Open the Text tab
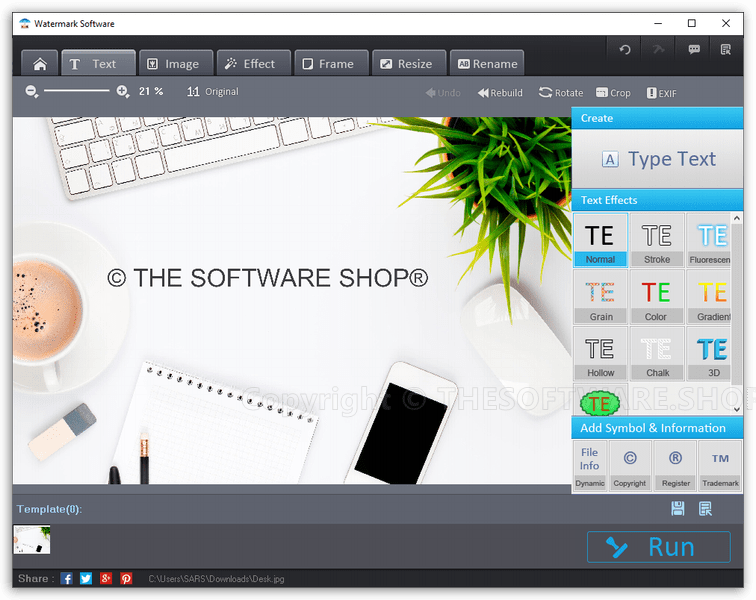Viewport: 756px width, 600px height. (x=98, y=64)
